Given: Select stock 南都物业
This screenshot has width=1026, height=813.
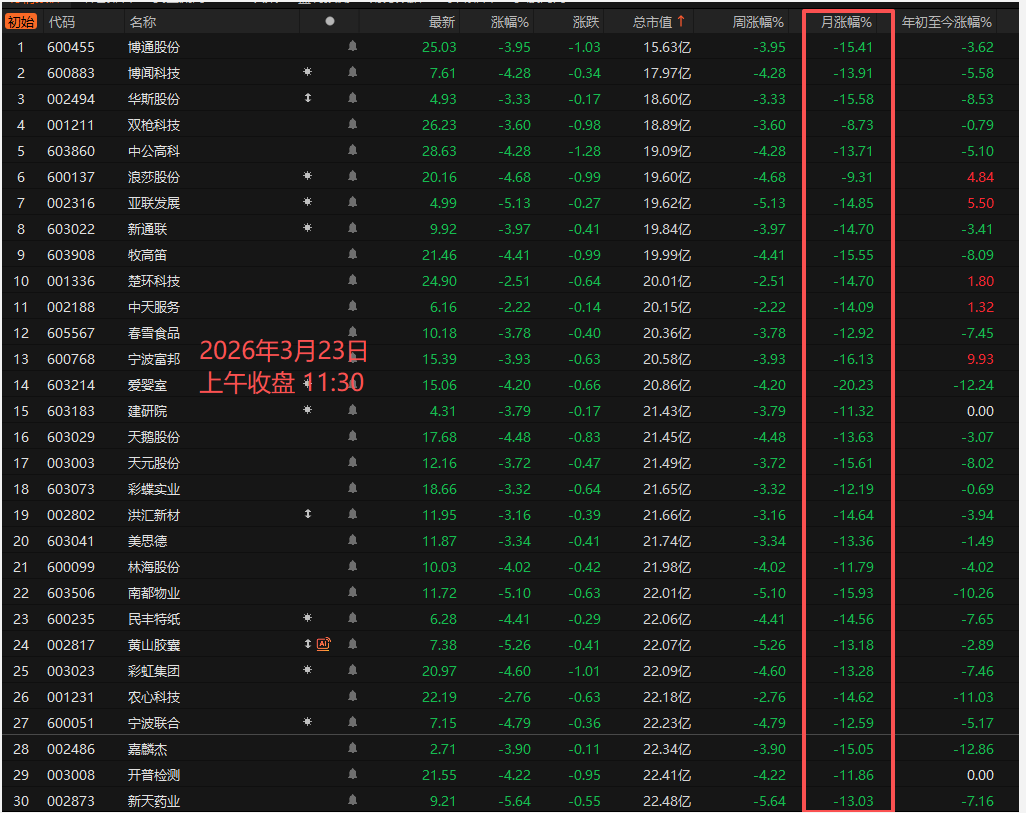Looking at the screenshot, I should [154, 593].
